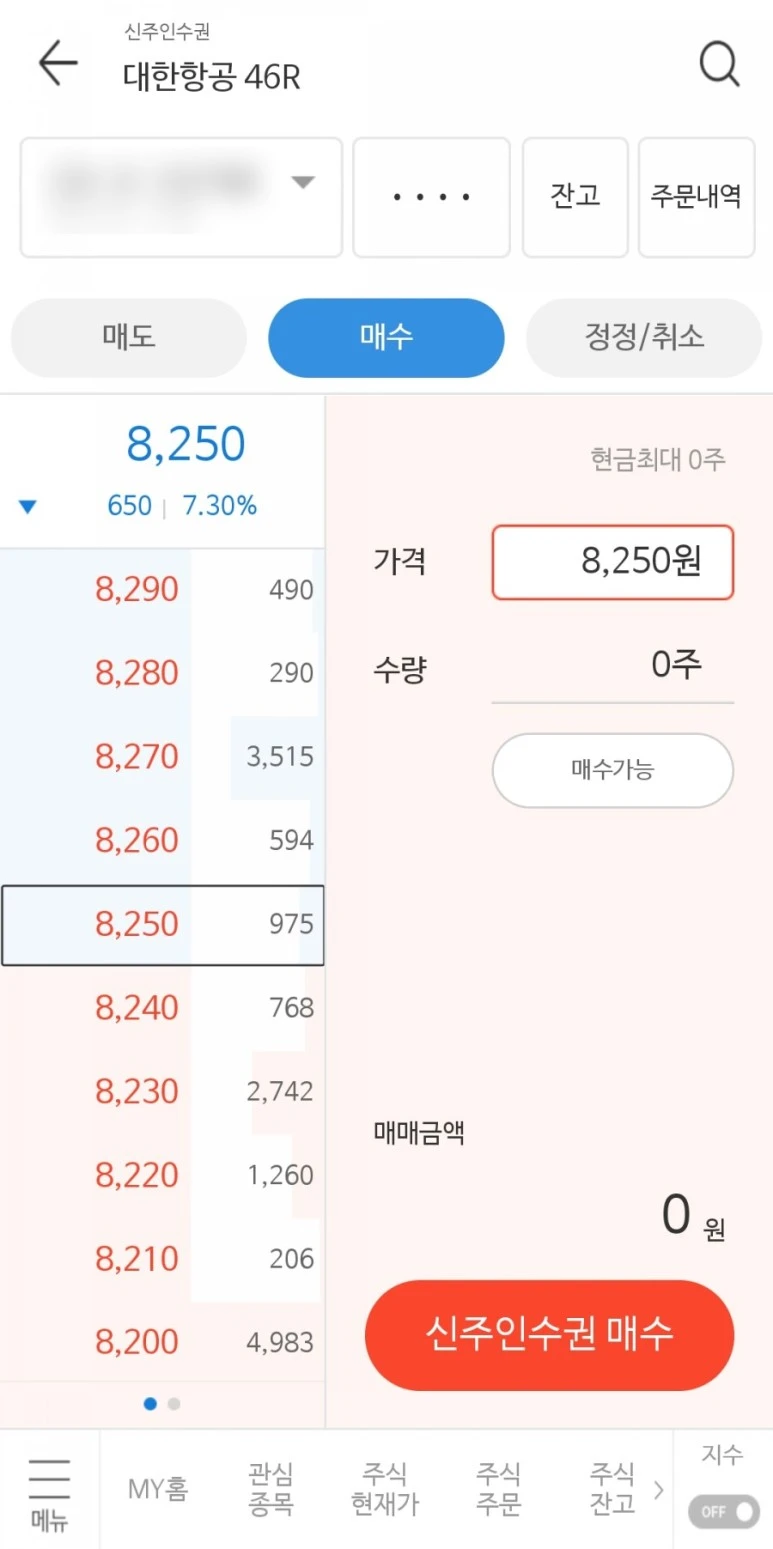Tap the 가격 8,250원 price field
773x1549 pixels.
612,562
